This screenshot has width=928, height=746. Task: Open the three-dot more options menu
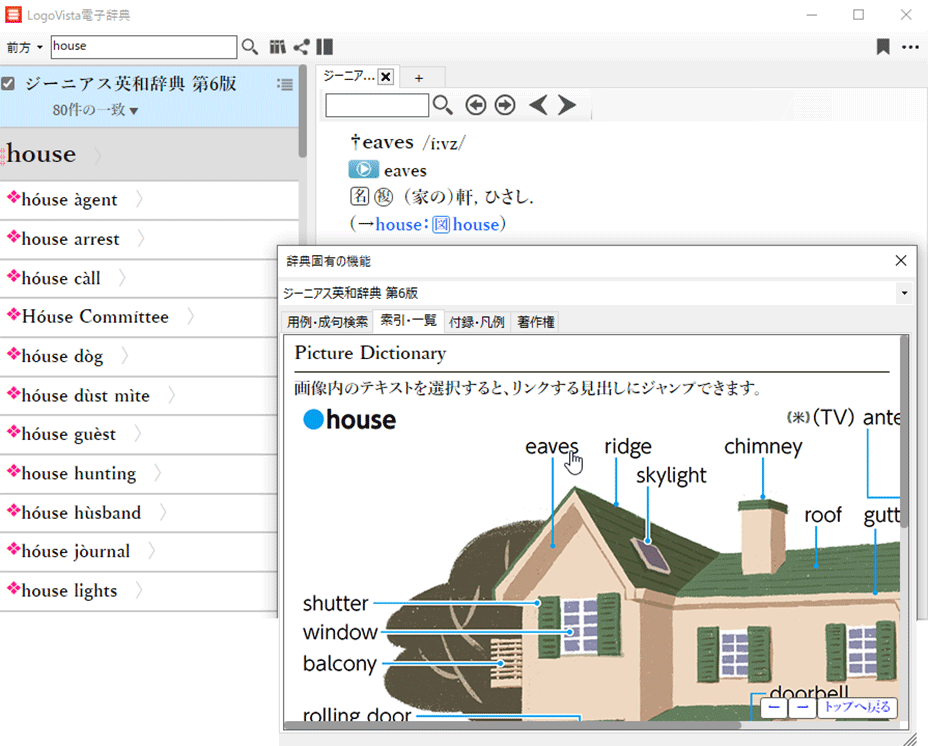tap(910, 47)
